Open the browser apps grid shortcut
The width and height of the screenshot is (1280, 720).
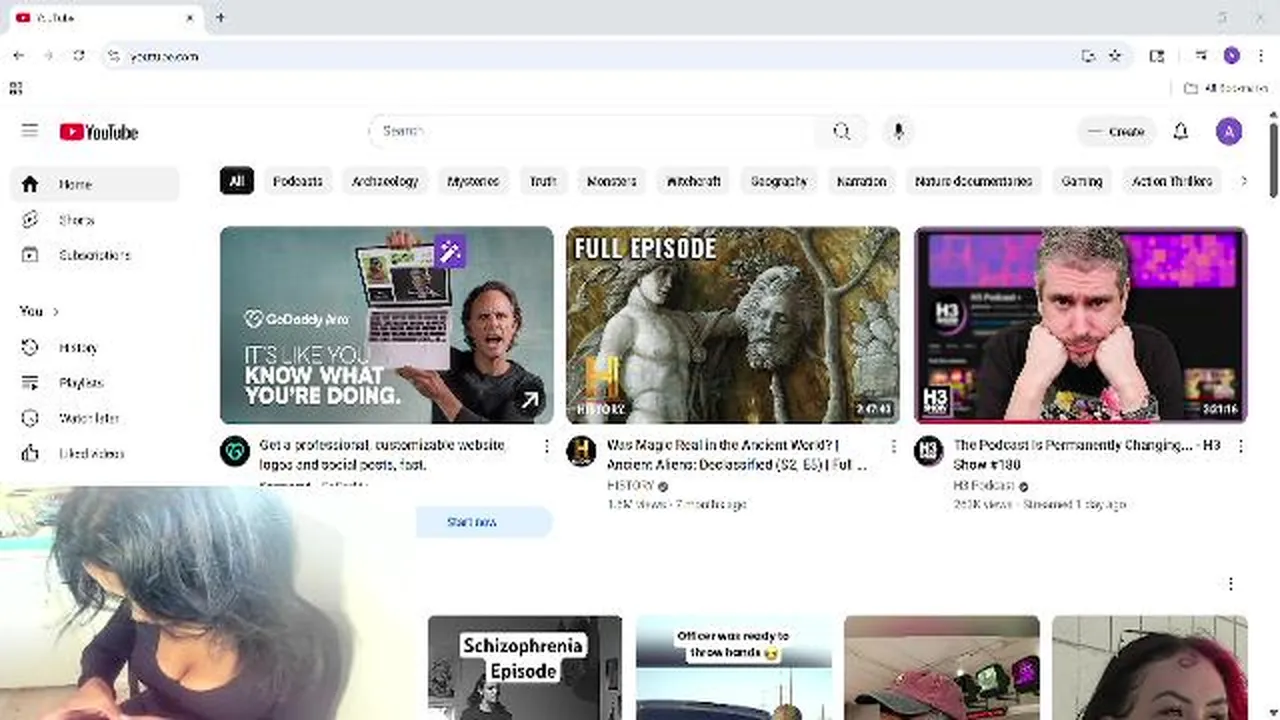pos(15,88)
